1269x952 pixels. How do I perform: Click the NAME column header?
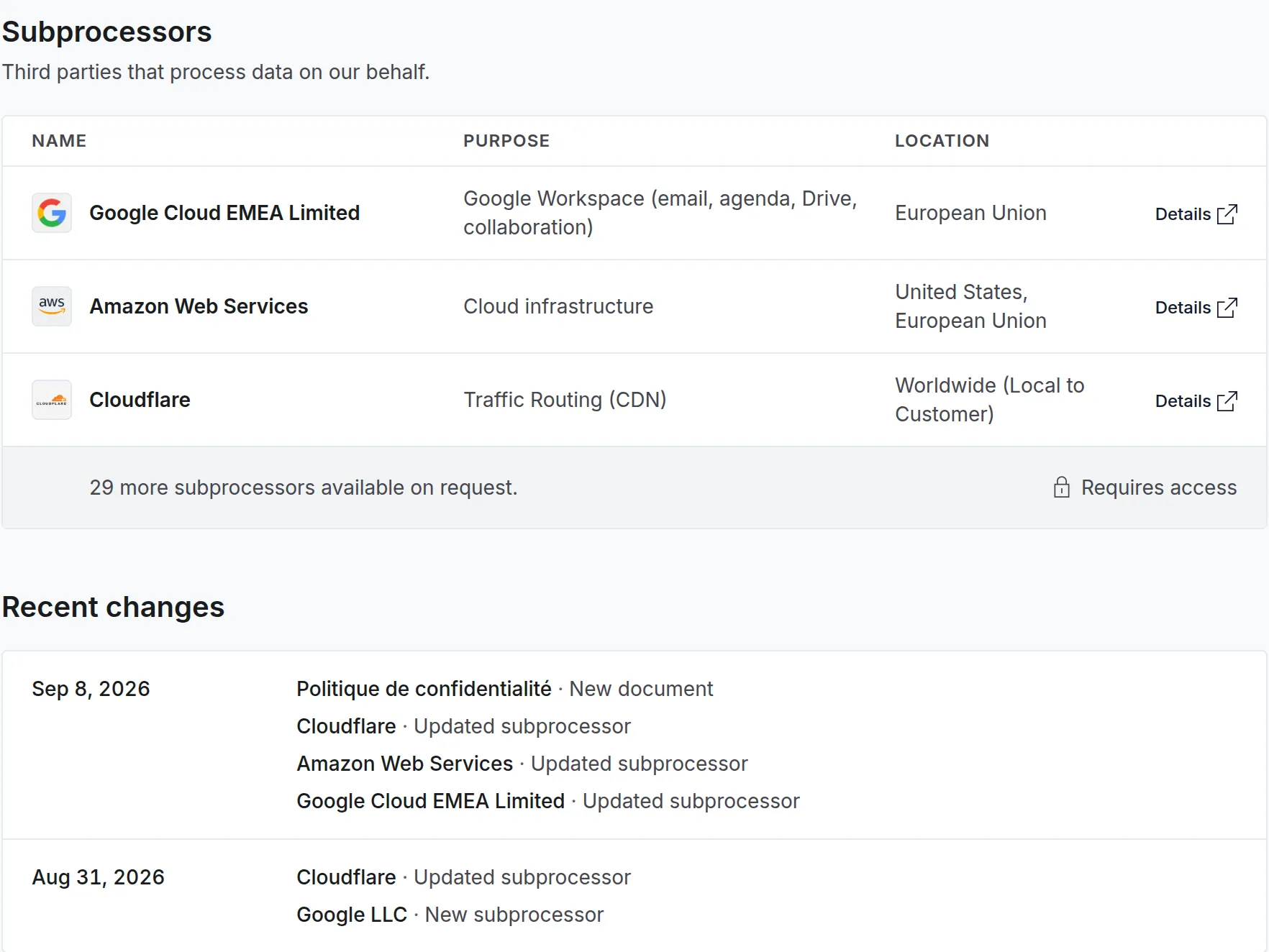(59, 141)
